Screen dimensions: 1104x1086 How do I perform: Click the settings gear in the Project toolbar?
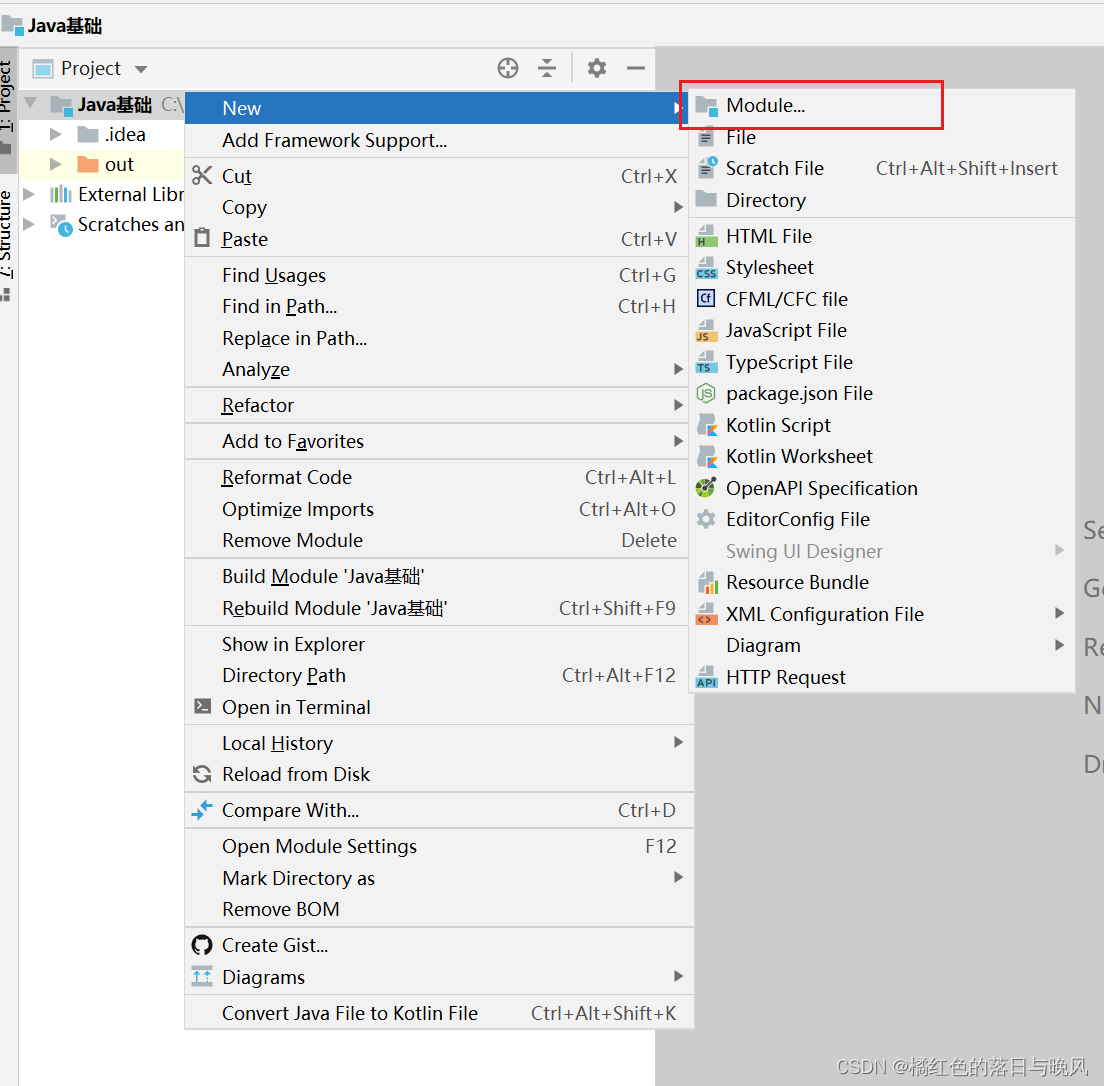click(596, 68)
